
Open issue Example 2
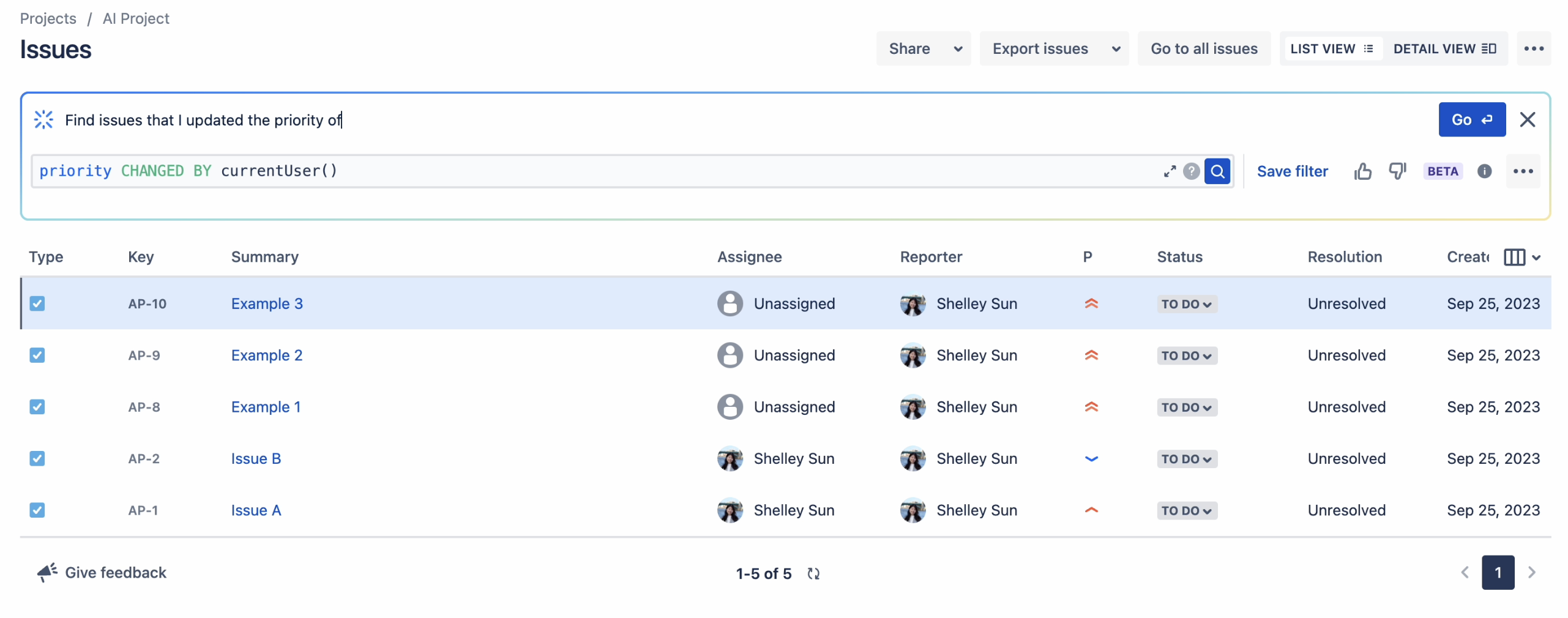pos(266,355)
